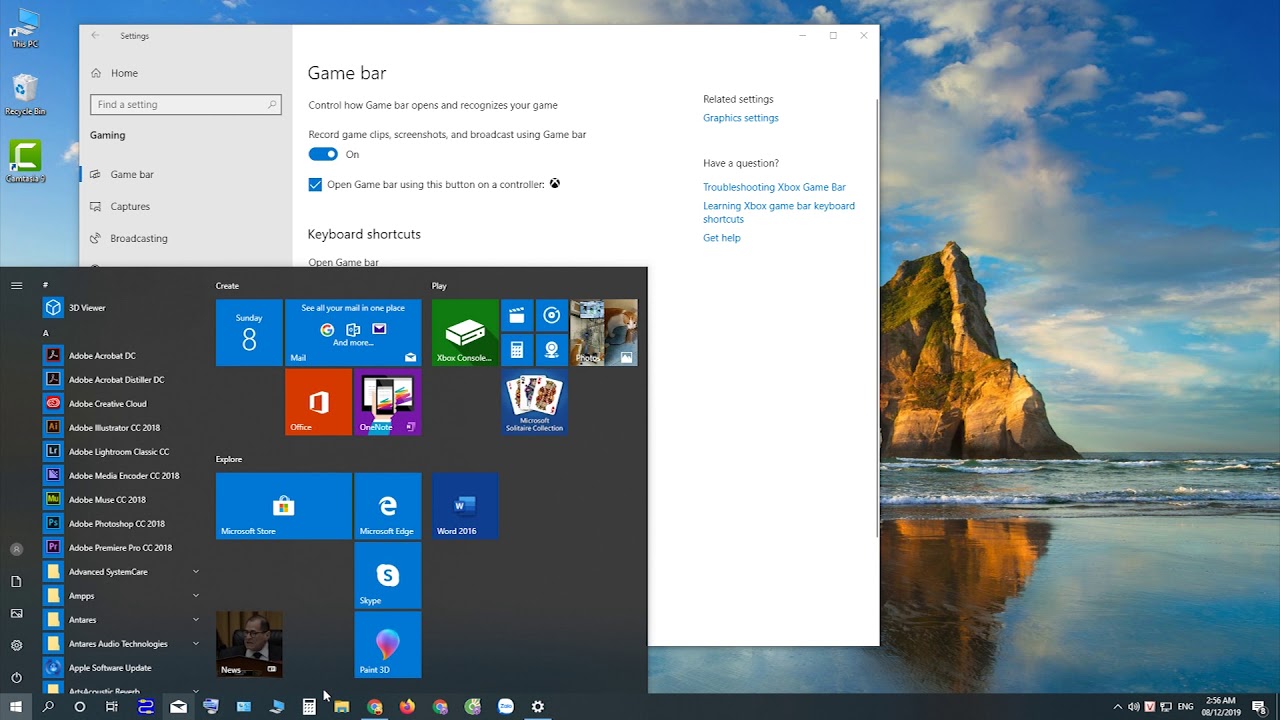Expand the Start menu hamburger navigation

pos(16,286)
